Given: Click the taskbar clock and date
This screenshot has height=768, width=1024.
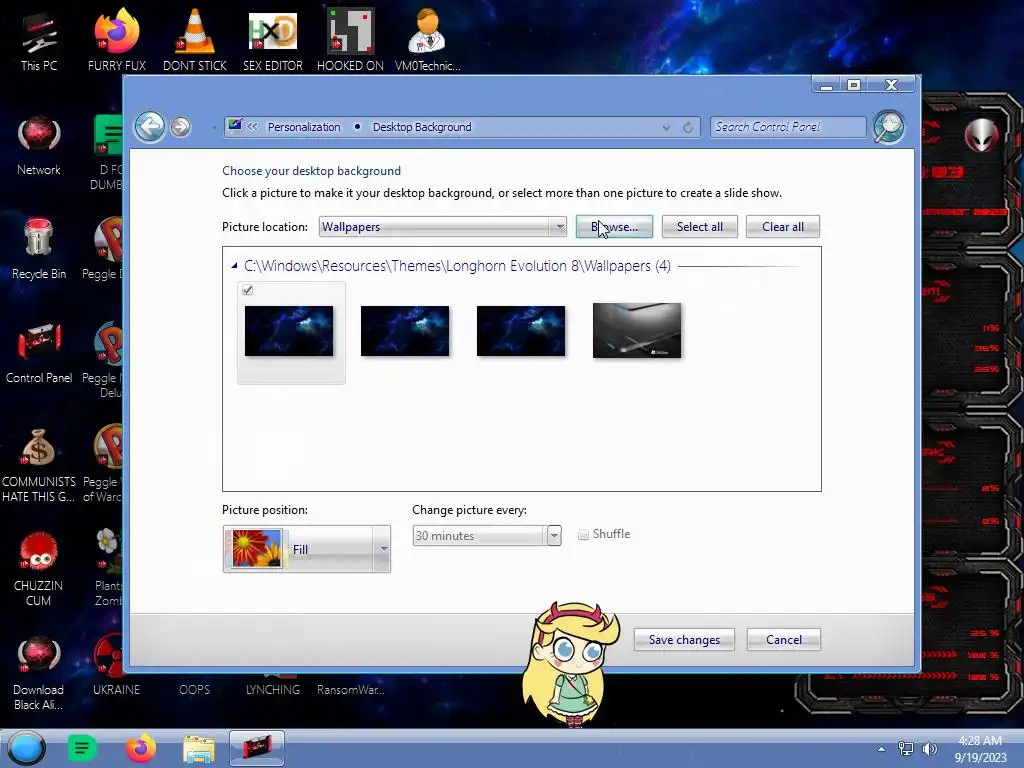Looking at the screenshot, I should point(980,749).
